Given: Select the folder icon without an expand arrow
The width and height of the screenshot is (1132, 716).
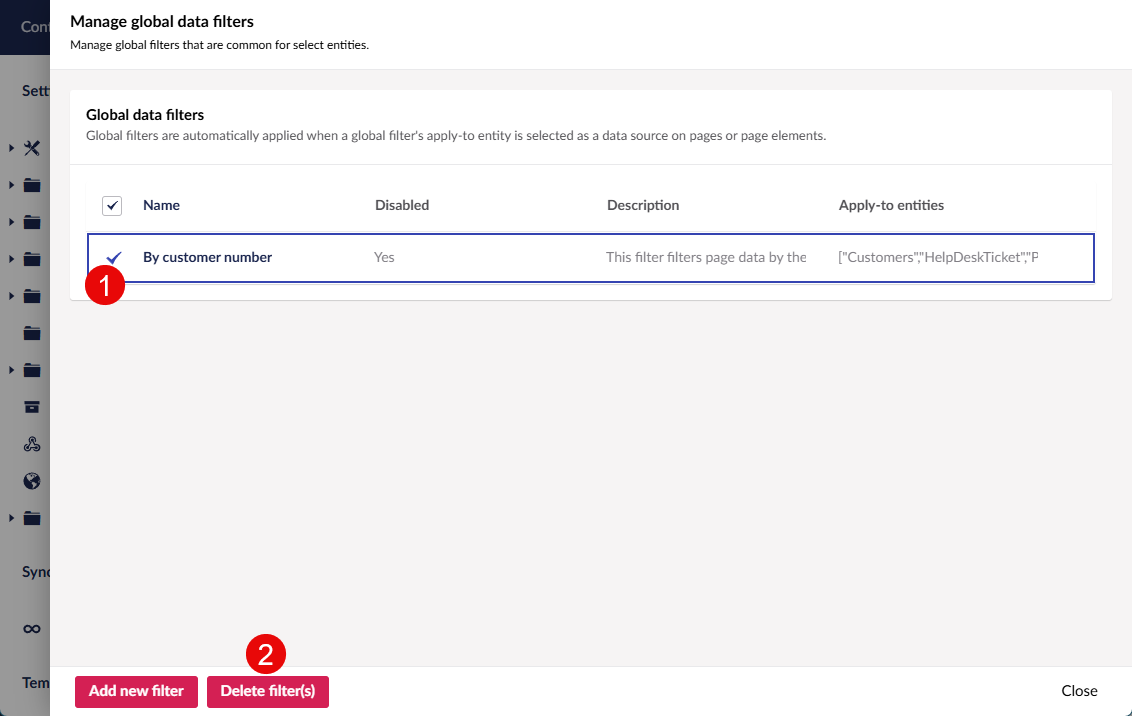Looking at the screenshot, I should (32, 333).
